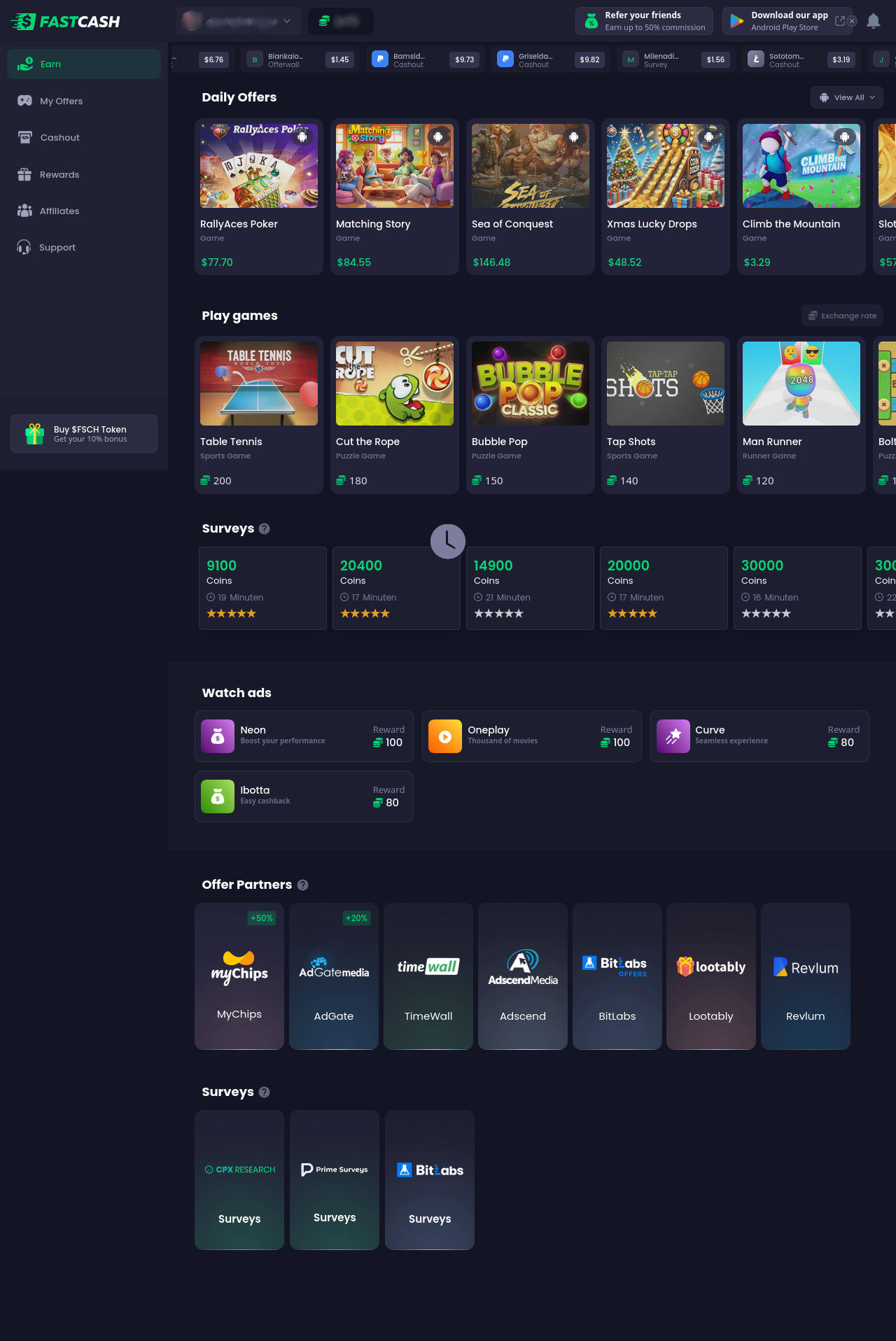The image size is (896, 1341).
Task: Open the Sea of Conquest offer
Action: (x=531, y=197)
